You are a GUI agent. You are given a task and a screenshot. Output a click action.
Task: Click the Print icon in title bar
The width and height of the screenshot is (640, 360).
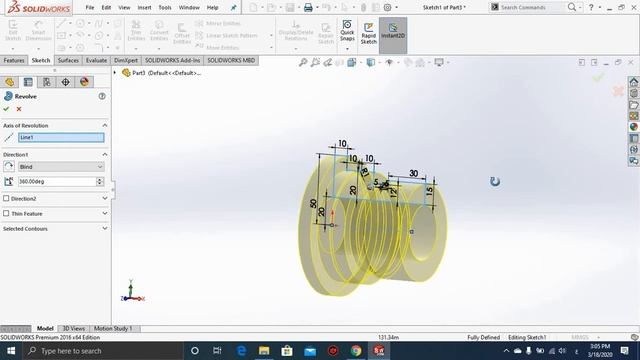pyautogui.click(x=308, y=7)
